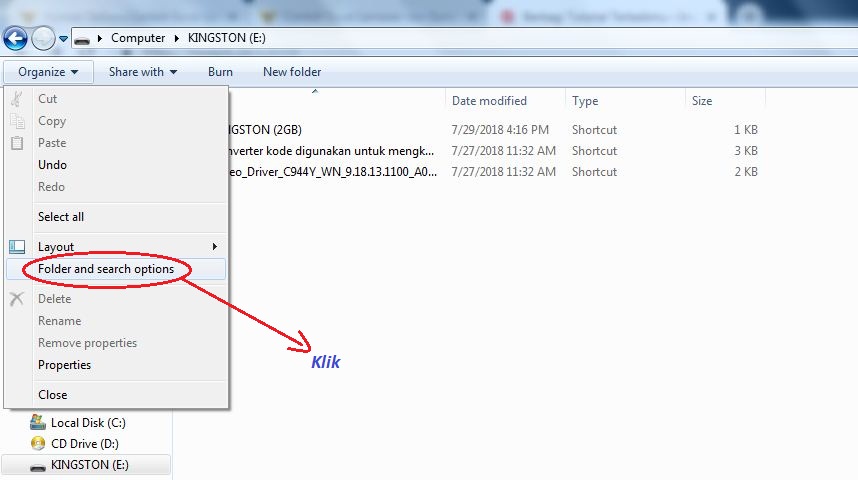Click the Local Disk (C:) drive icon
858x480 pixels.
(x=38, y=422)
